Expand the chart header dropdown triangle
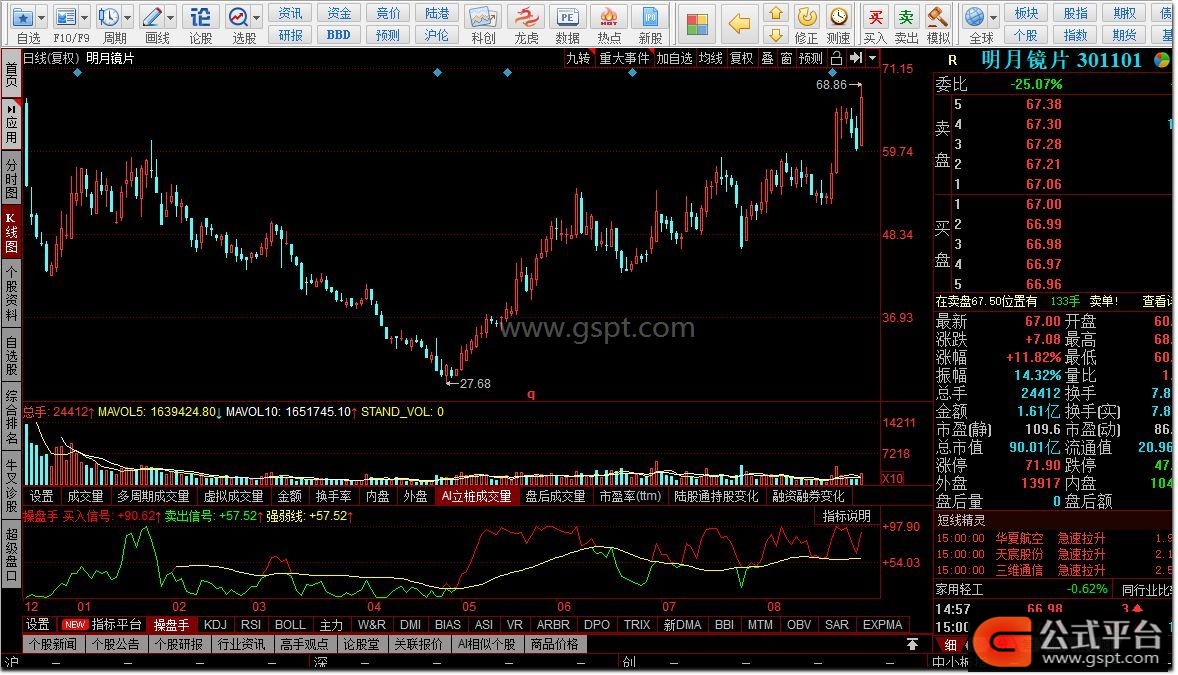The width and height of the screenshot is (1178, 675). [872, 58]
